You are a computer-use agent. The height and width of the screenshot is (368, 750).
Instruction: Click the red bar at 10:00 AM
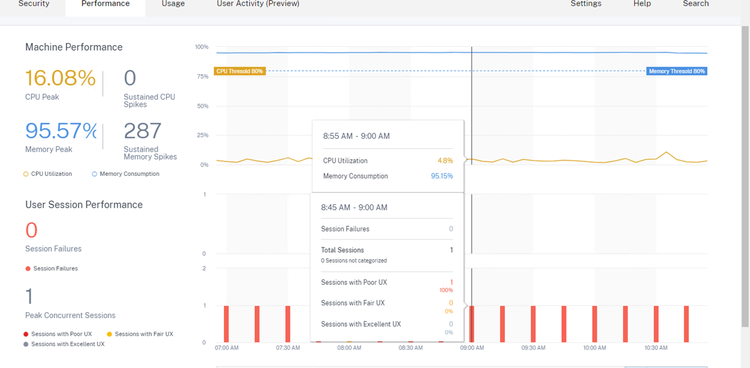[595, 324]
